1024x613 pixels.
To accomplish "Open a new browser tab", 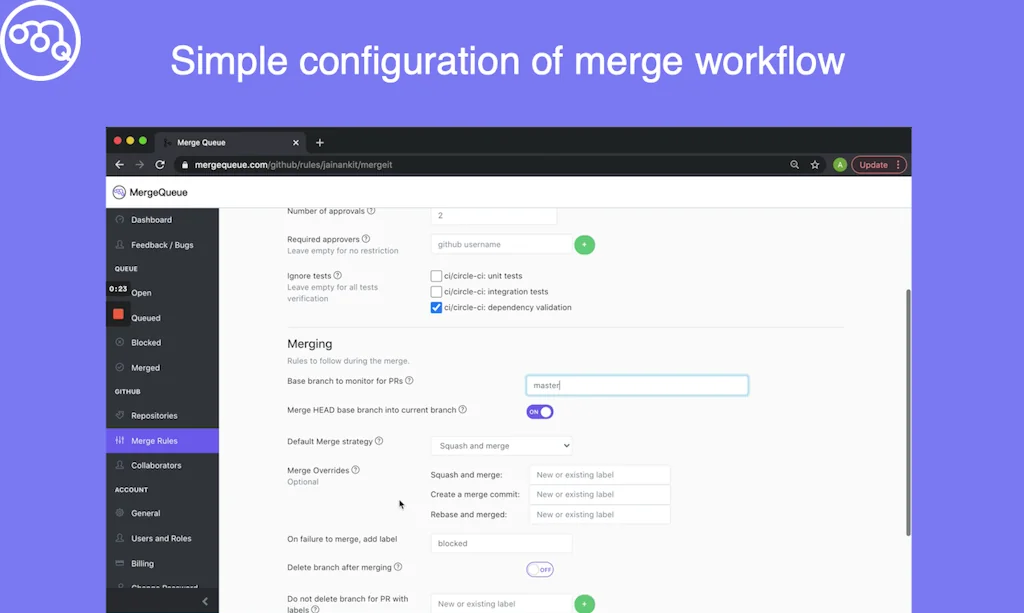I will point(319,142).
